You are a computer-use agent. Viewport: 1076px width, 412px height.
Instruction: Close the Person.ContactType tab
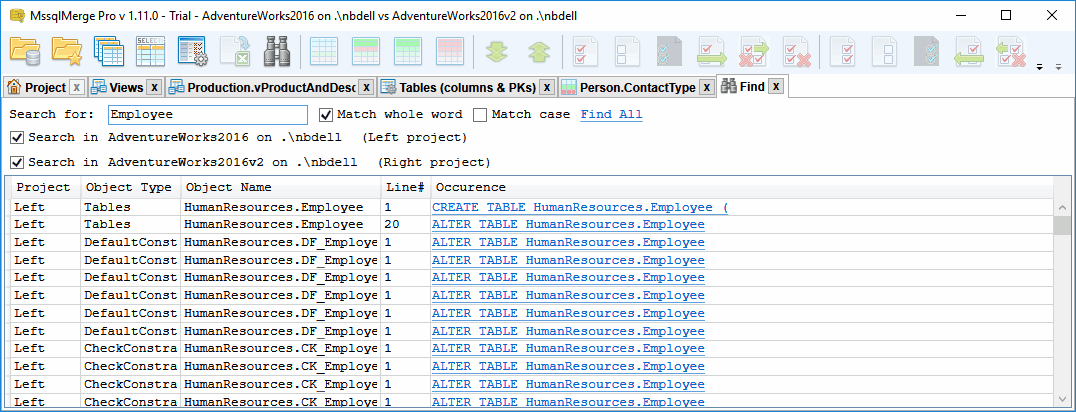click(707, 87)
